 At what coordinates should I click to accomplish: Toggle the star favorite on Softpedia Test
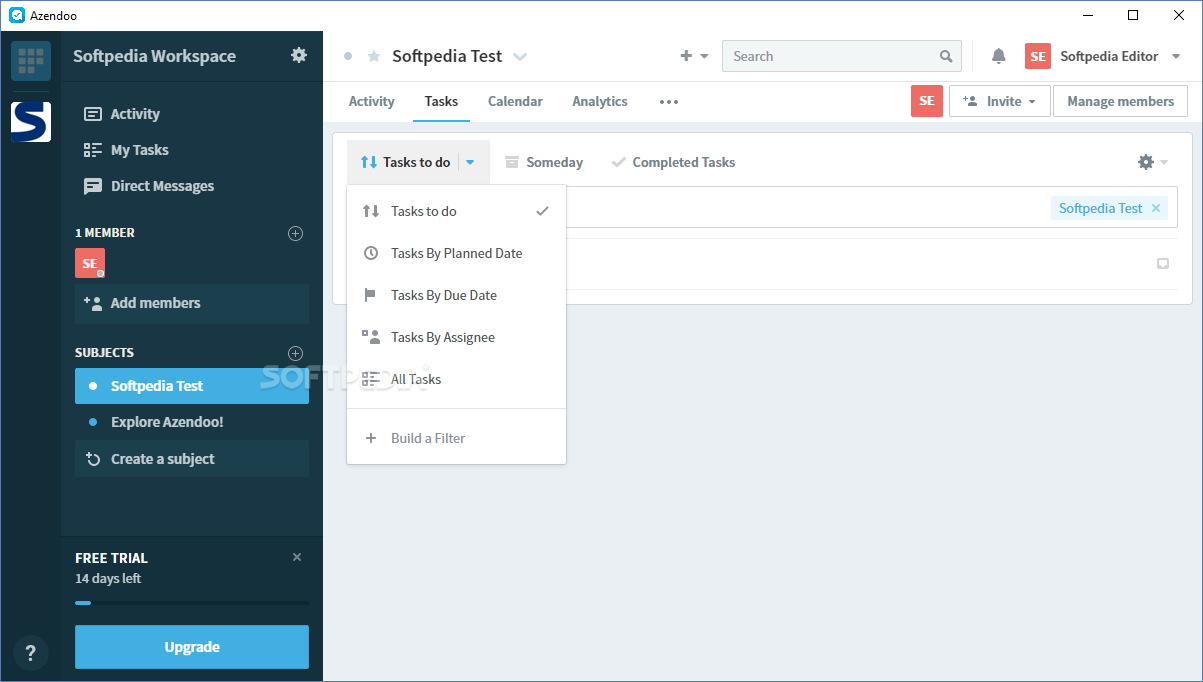[x=374, y=56]
